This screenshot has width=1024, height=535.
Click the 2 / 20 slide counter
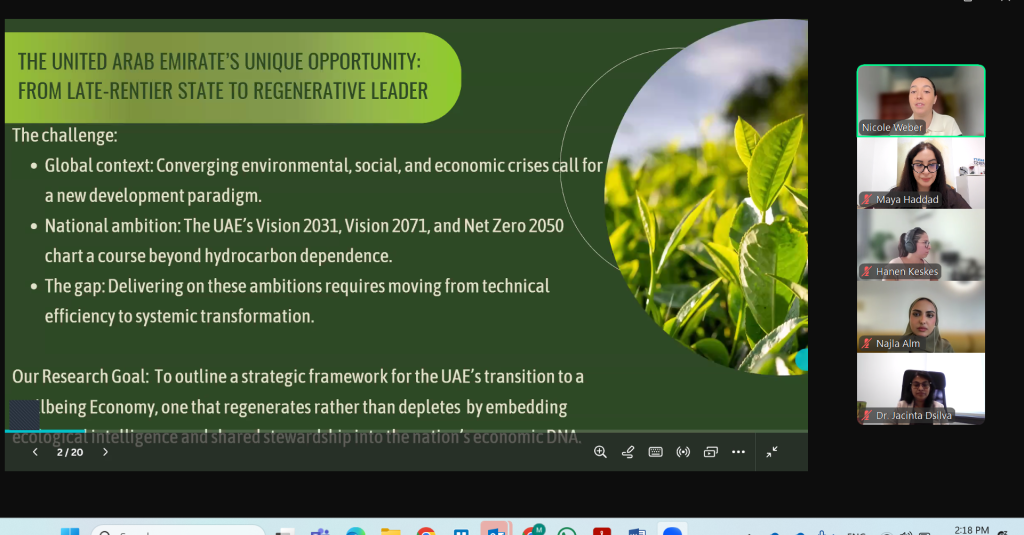70,452
